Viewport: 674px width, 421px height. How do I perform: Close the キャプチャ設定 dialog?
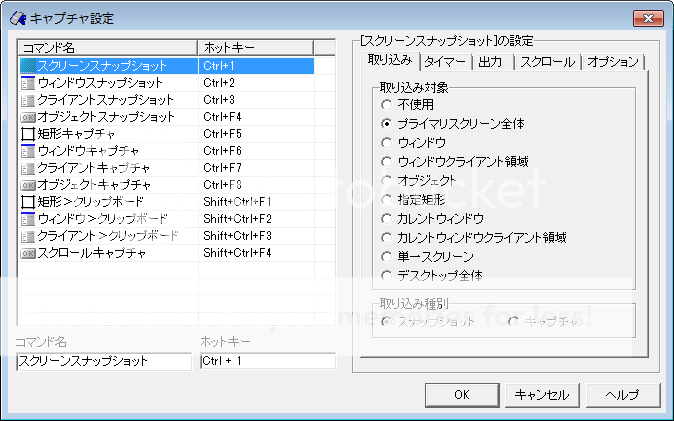click(x=648, y=18)
